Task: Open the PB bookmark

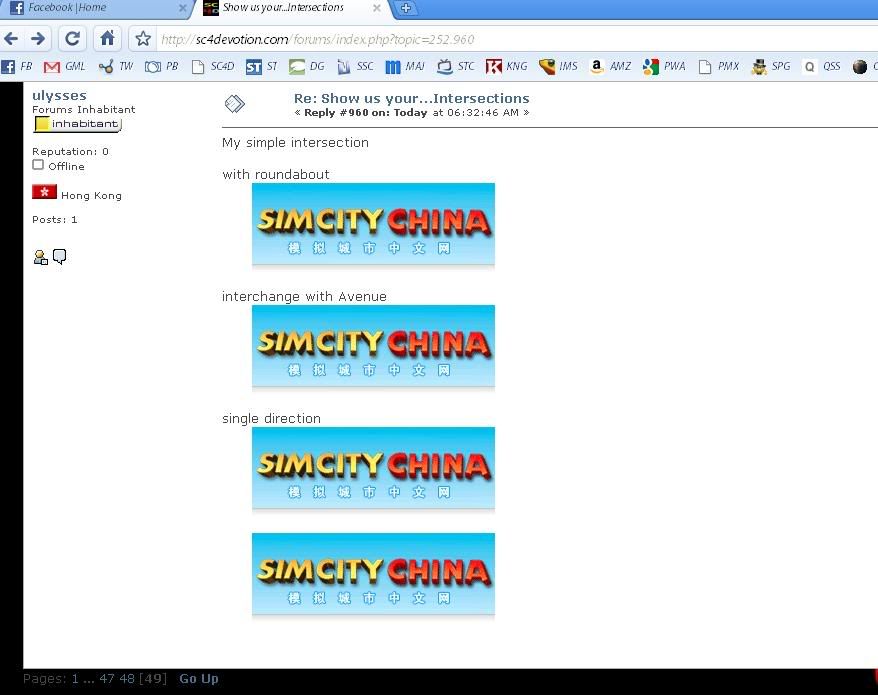Action: (161, 67)
